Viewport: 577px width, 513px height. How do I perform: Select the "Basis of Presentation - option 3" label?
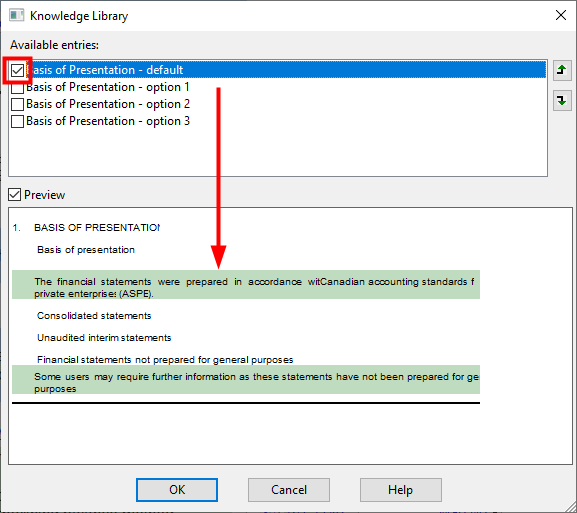(x=108, y=121)
